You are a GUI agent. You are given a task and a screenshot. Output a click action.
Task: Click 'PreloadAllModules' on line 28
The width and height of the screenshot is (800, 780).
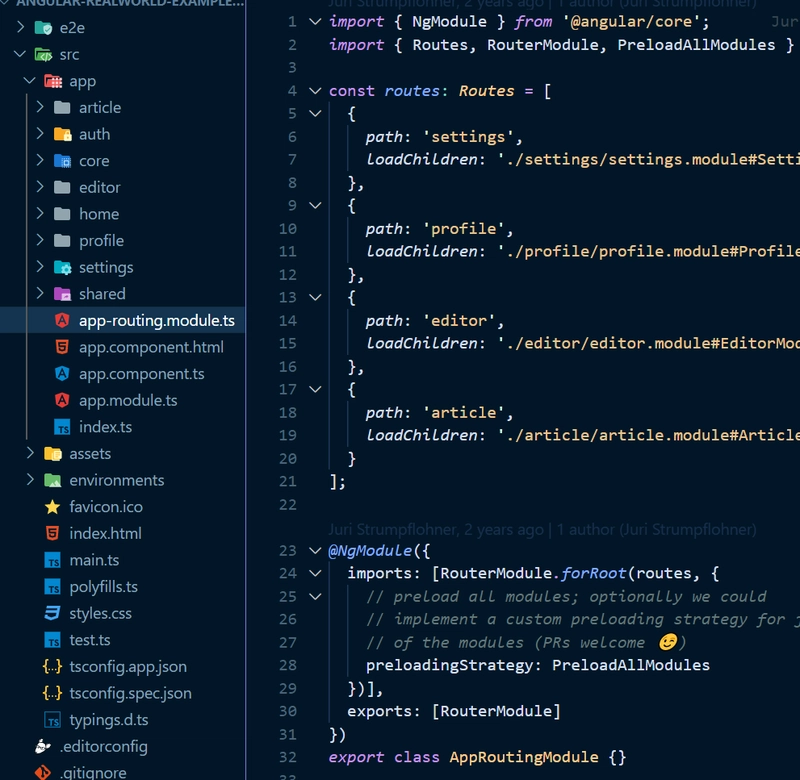click(x=631, y=665)
